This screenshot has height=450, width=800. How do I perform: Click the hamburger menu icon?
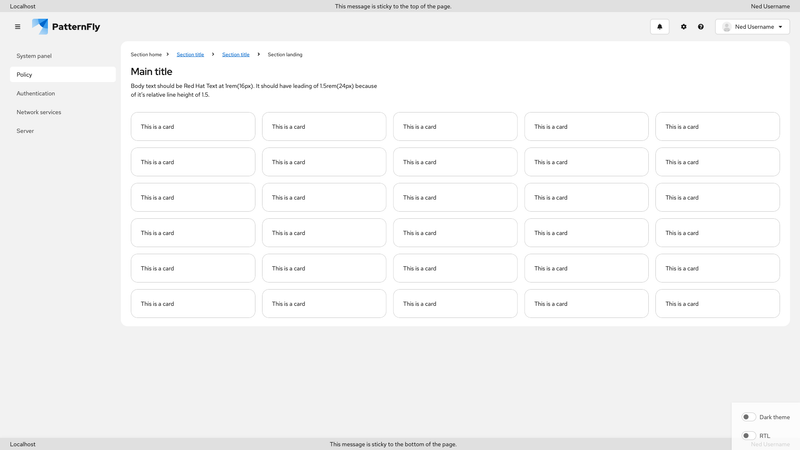[x=17, y=27]
